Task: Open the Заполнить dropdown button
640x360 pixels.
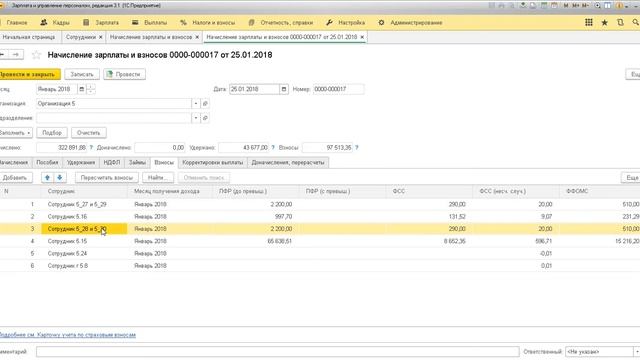Action: click(x=16, y=133)
